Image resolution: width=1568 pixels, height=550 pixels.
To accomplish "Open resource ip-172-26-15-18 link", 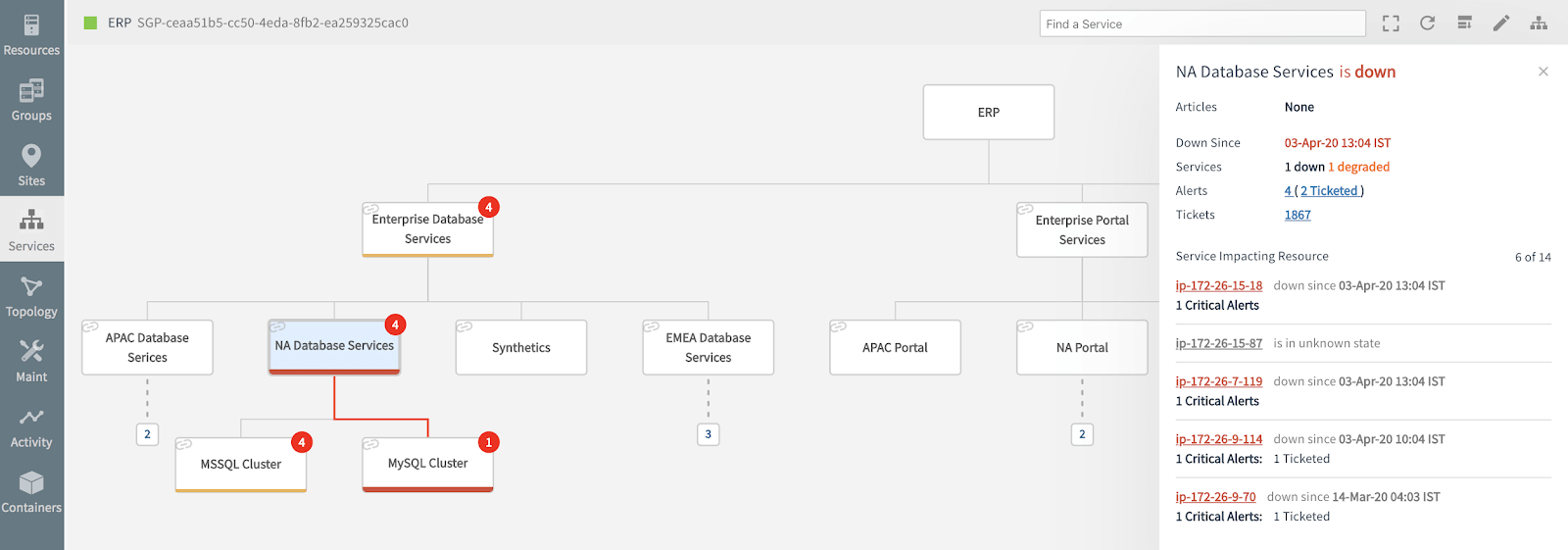I will [1219, 285].
